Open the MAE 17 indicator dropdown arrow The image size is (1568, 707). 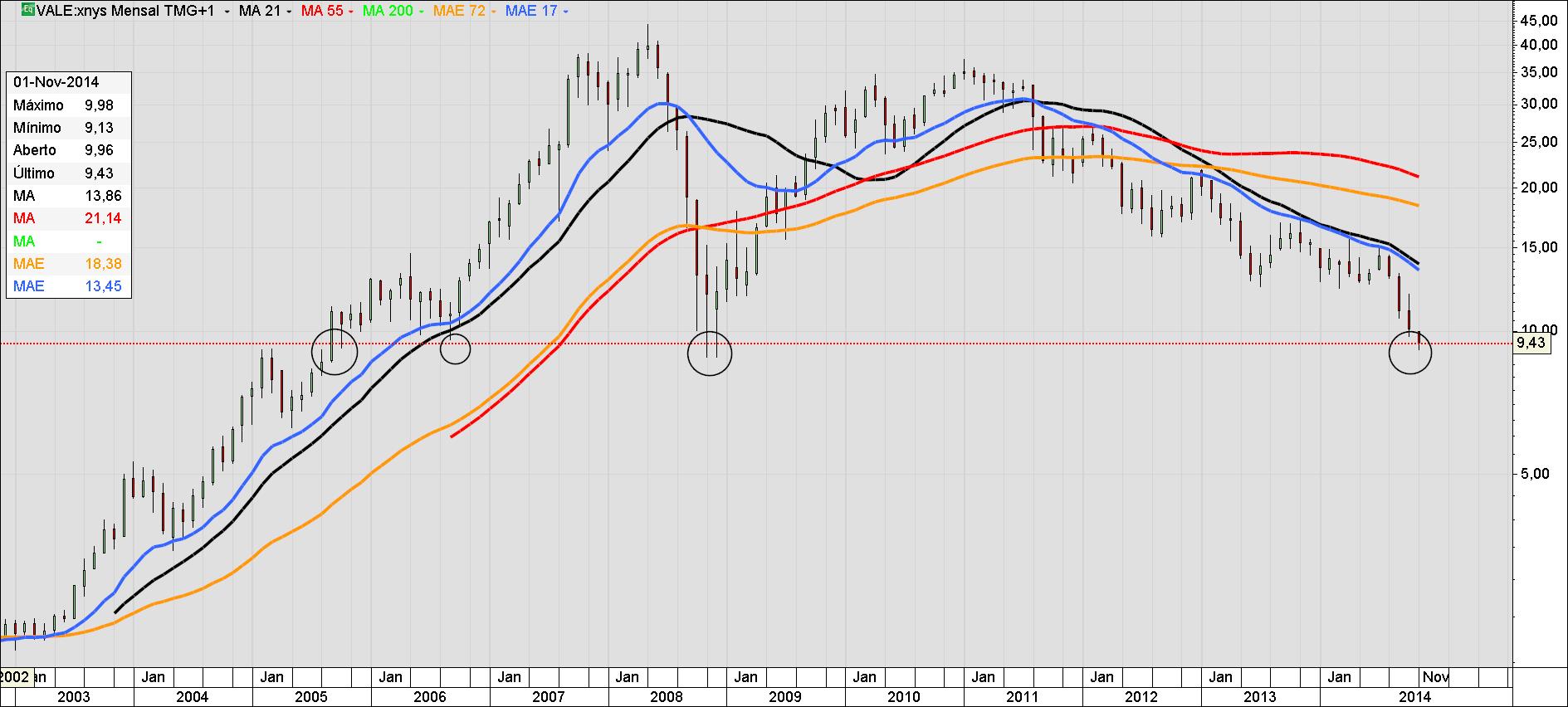(565, 12)
